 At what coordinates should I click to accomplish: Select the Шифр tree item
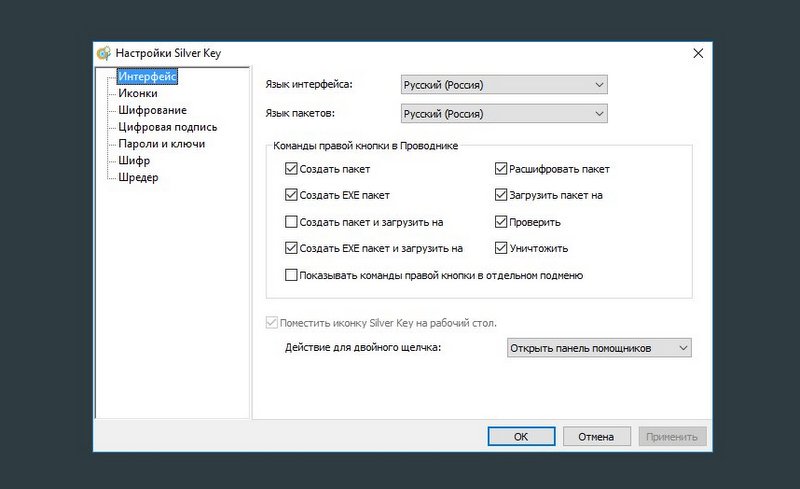[134, 161]
